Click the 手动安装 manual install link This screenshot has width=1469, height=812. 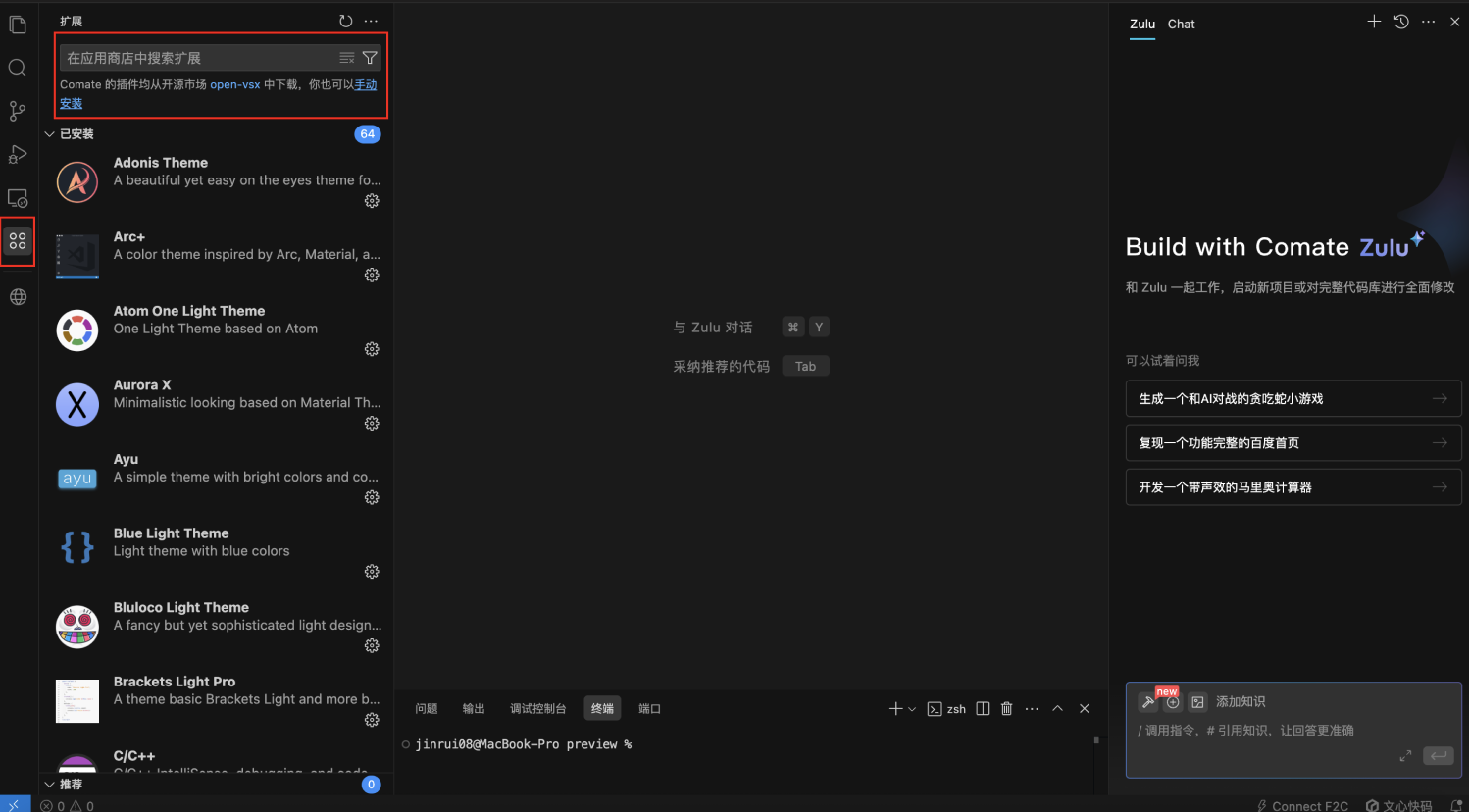pyautogui.click(x=366, y=85)
